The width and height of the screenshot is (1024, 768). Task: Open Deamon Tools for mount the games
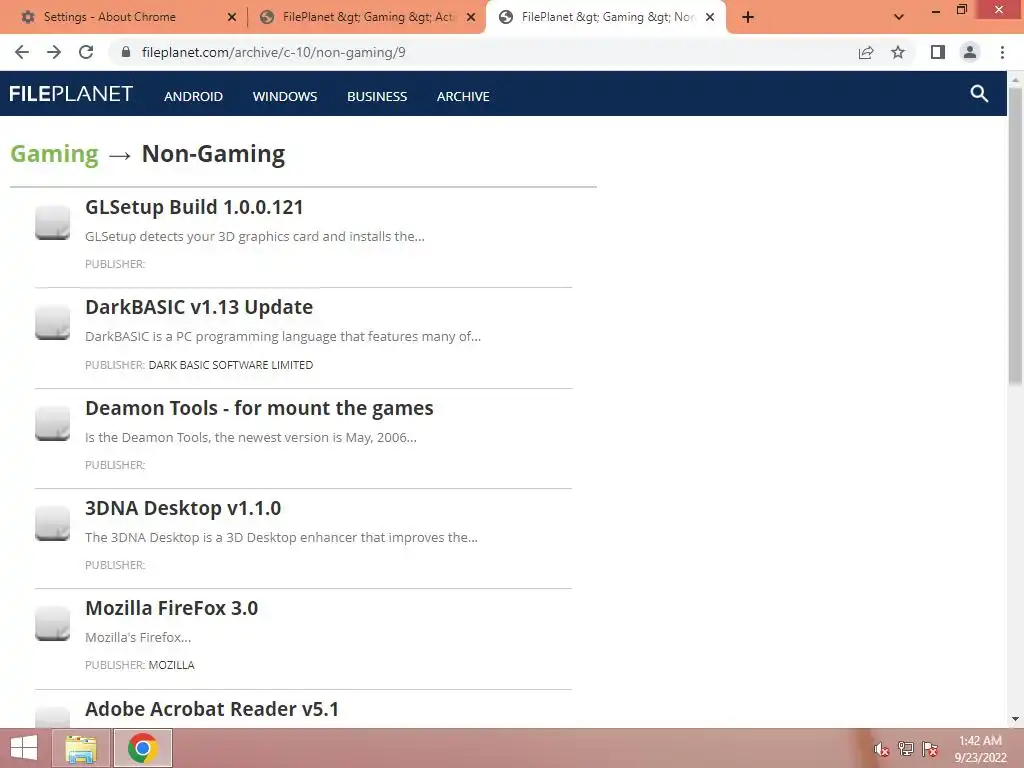(x=259, y=408)
